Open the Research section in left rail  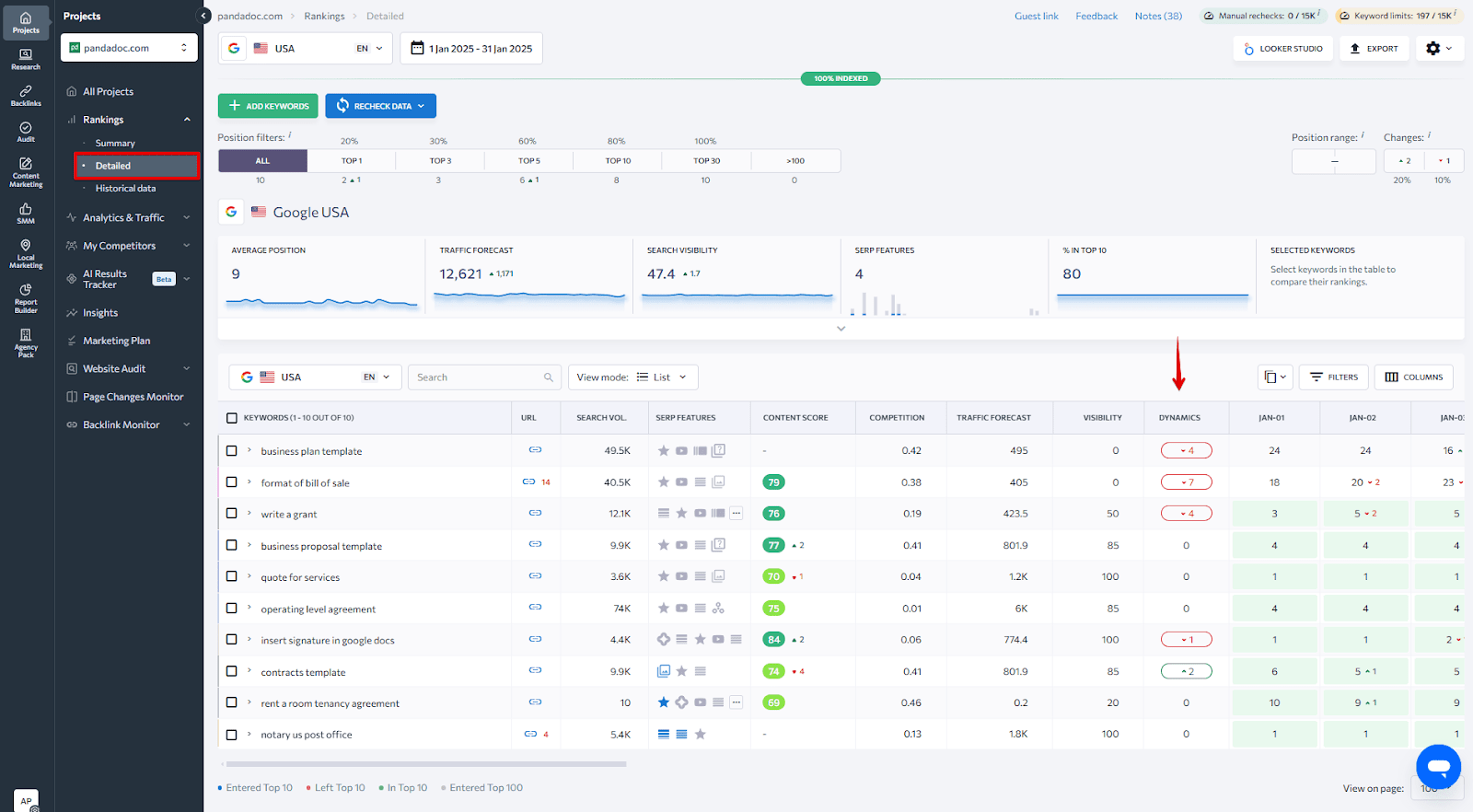pyautogui.click(x=26, y=59)
